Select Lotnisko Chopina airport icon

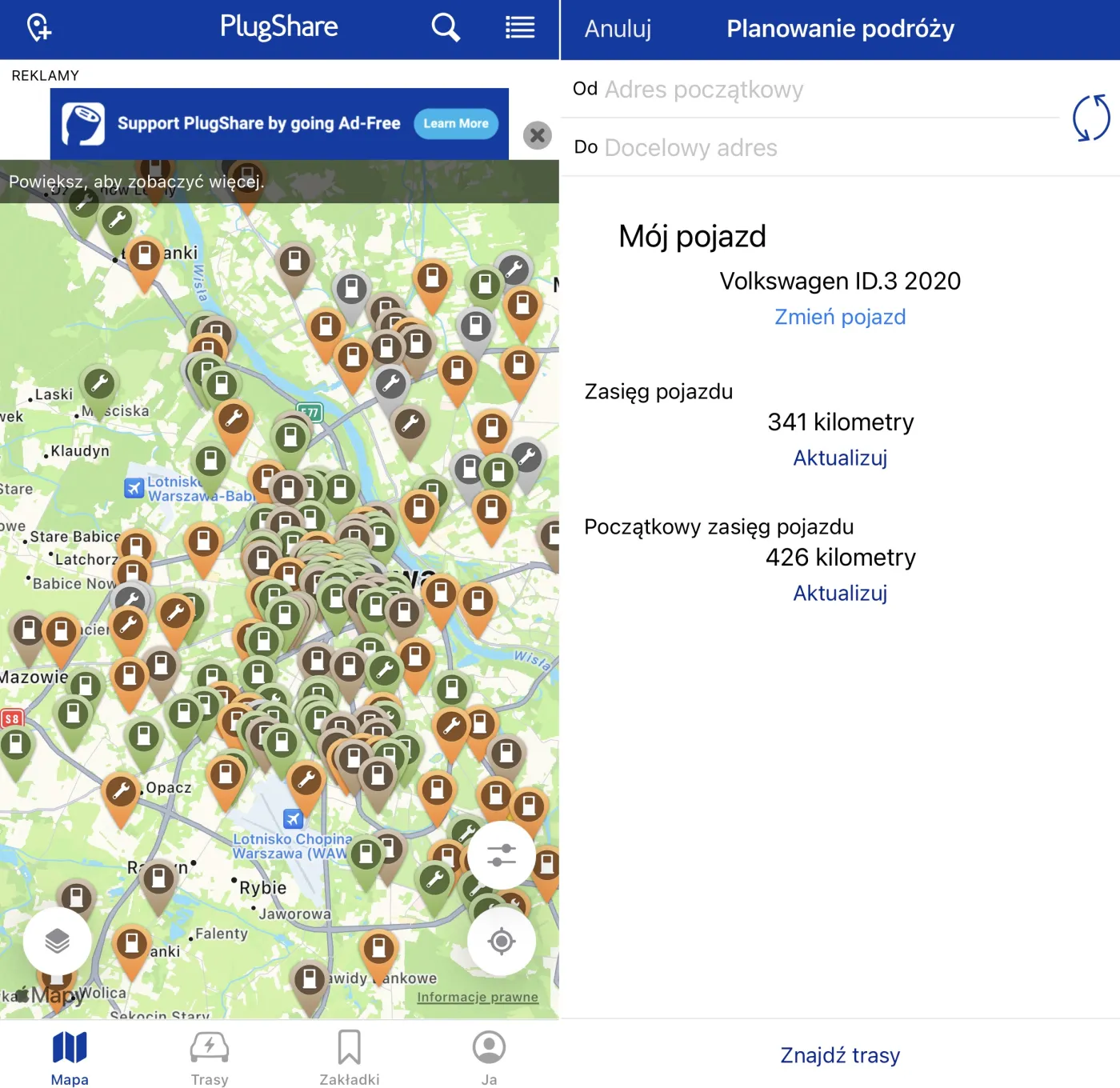click(293, 818)
